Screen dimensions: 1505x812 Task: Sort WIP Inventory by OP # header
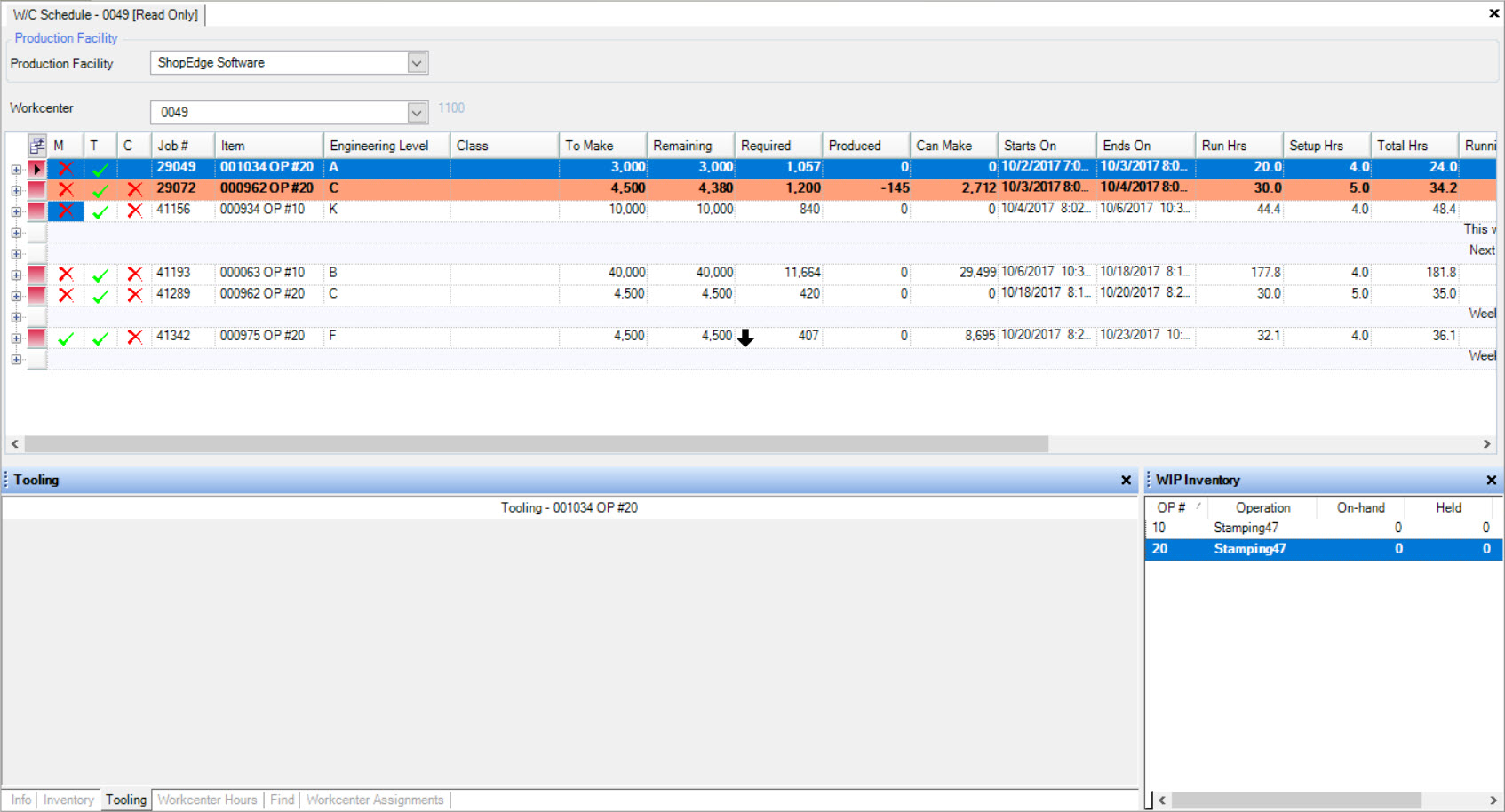(1177, 507)
